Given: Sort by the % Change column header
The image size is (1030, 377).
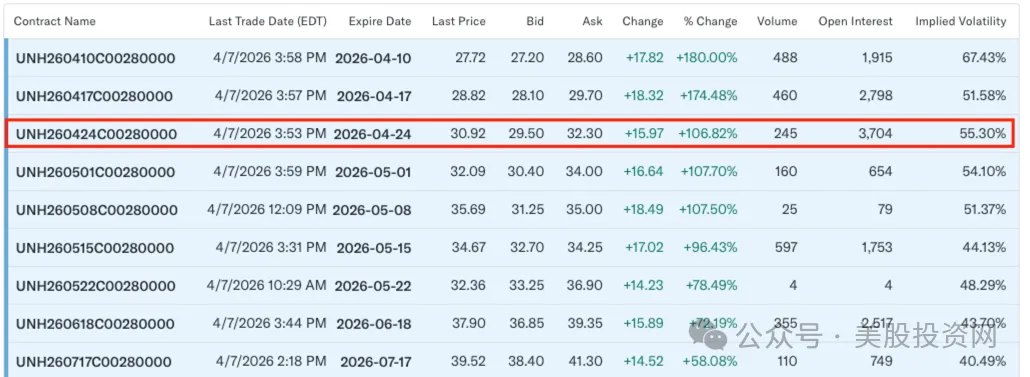Looking at the screenshot, I should (710, 21).
